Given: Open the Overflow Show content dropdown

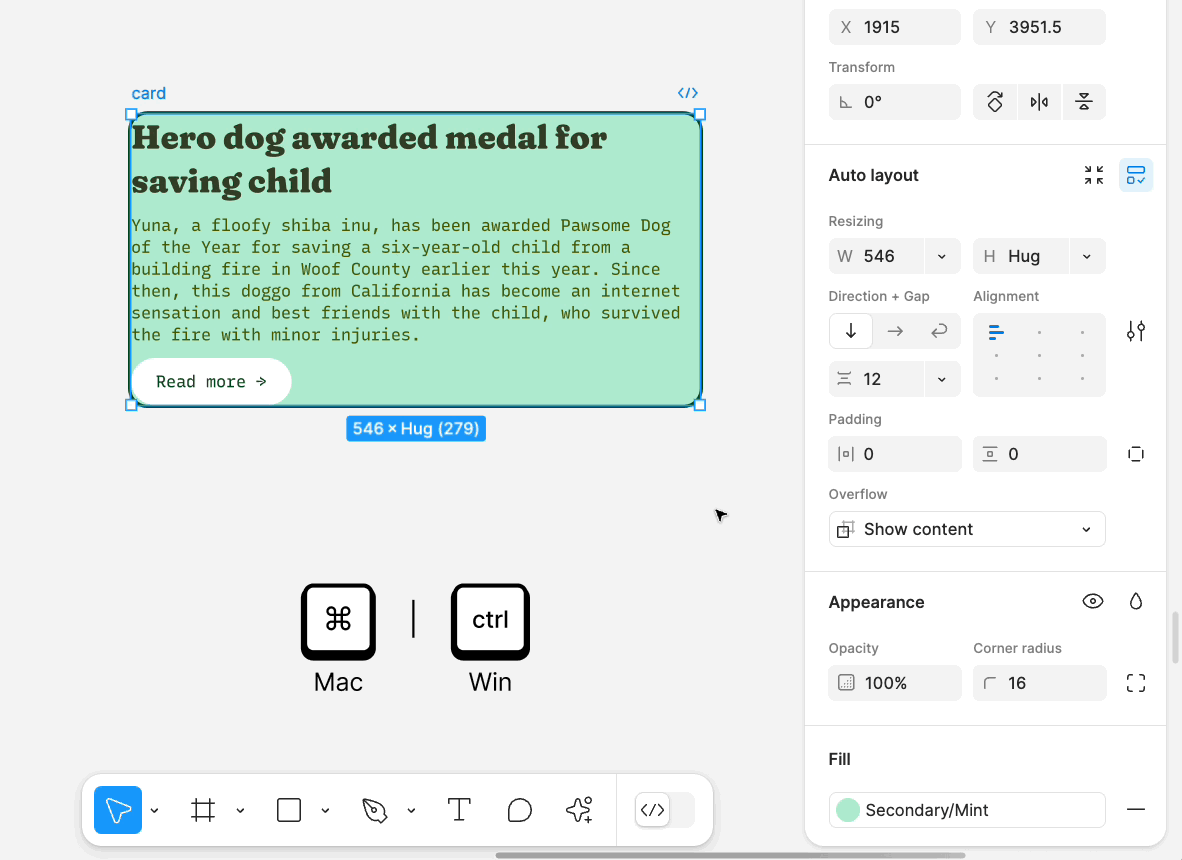Looking at the screenshot, I should coord(967,529).
